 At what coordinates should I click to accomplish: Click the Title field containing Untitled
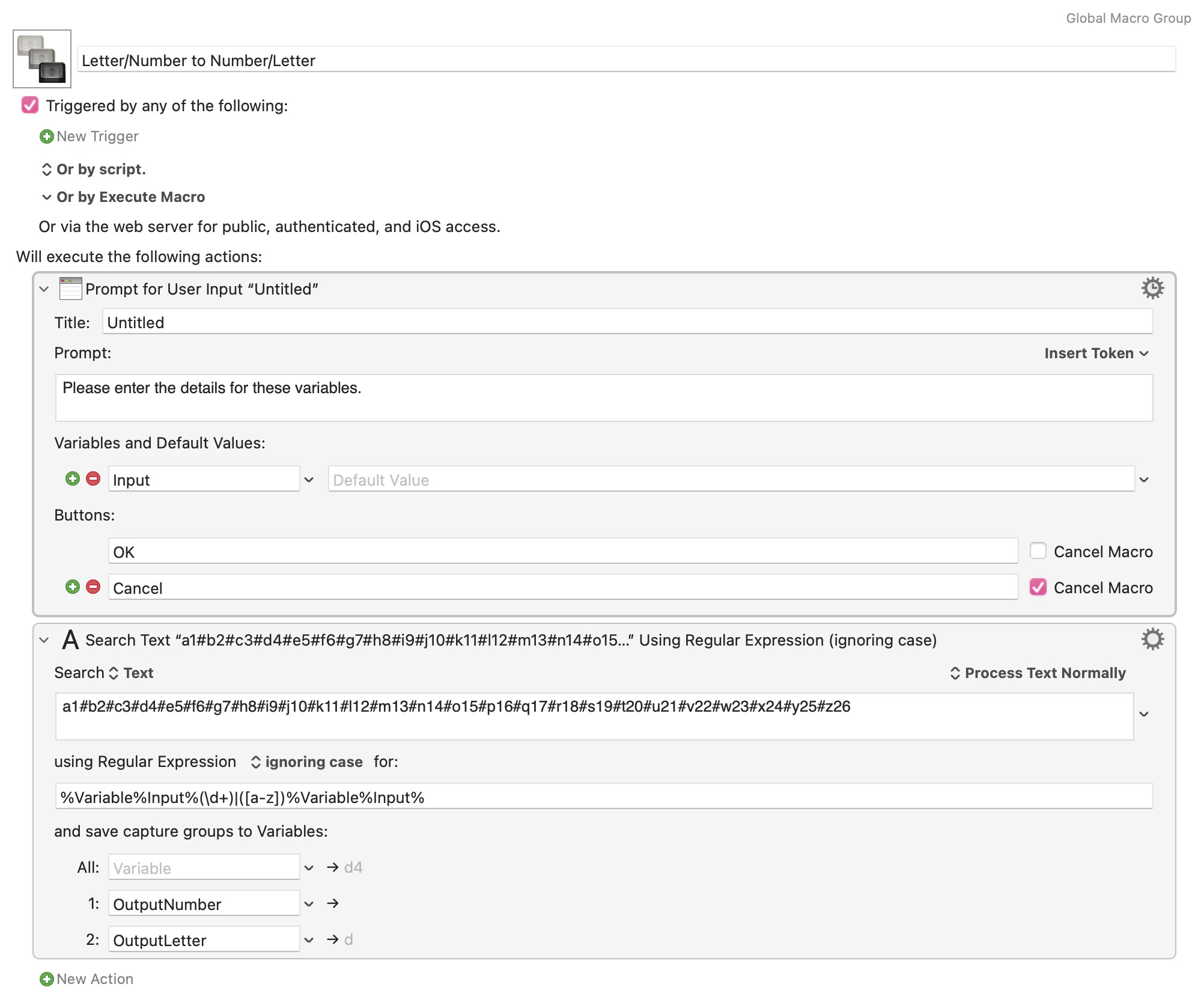(627, 322)
